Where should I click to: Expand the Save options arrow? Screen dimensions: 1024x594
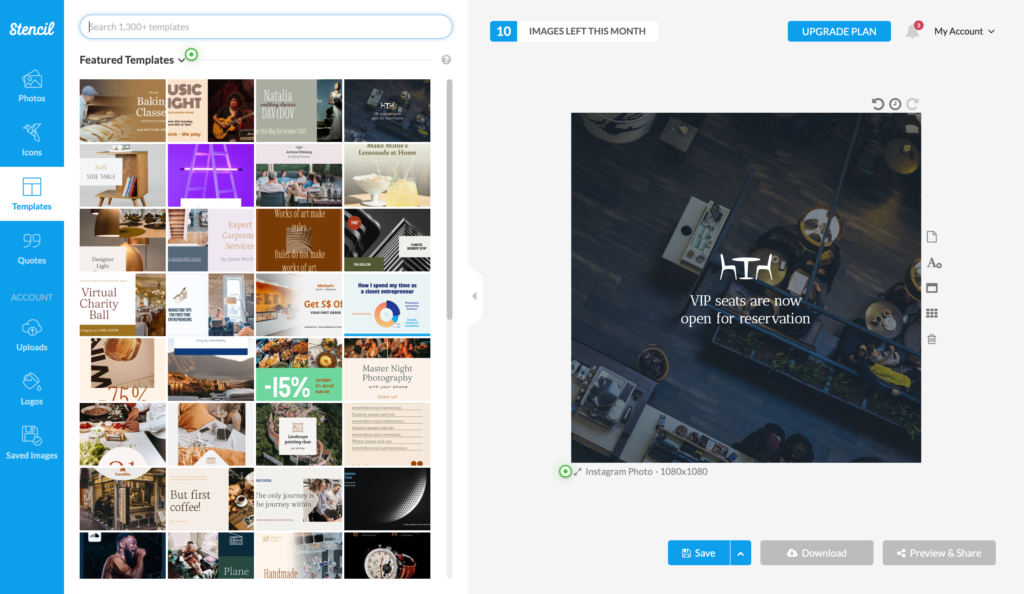tap(741, 553)
